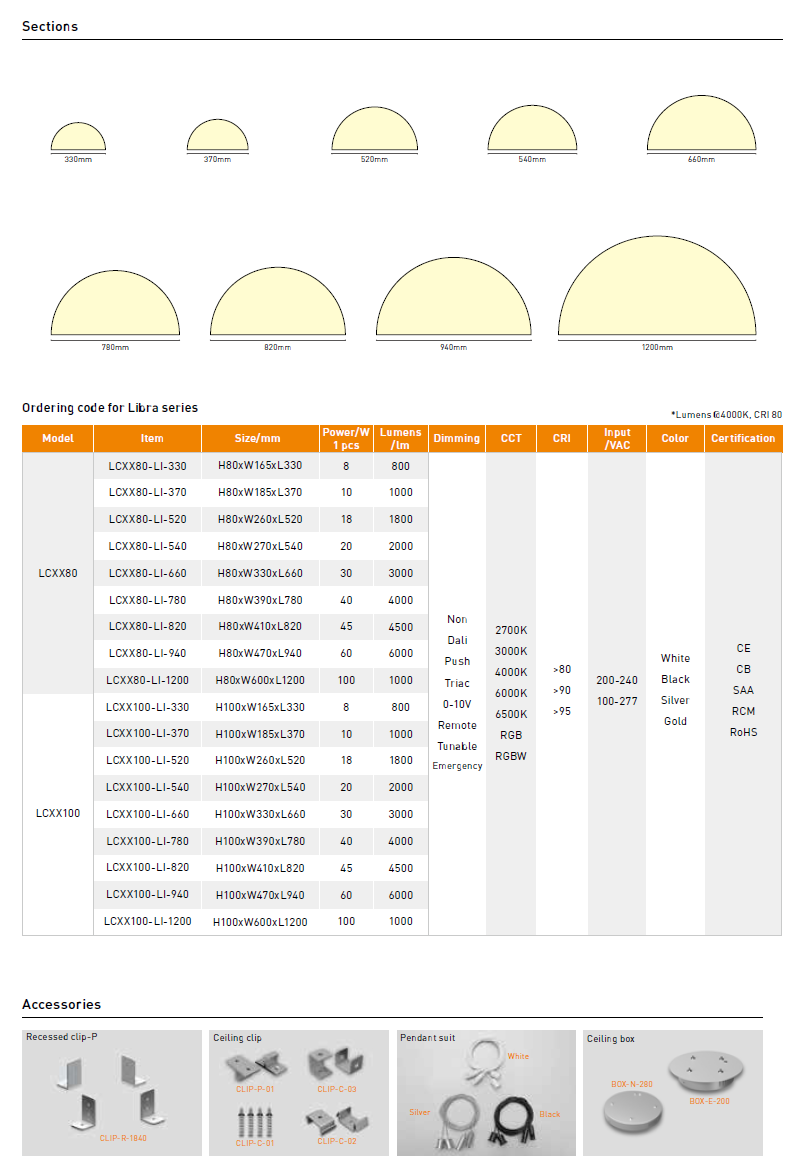This screenshot has width=800, height=1163.
Task: Click the CCT column header
Action: point(511,438)
